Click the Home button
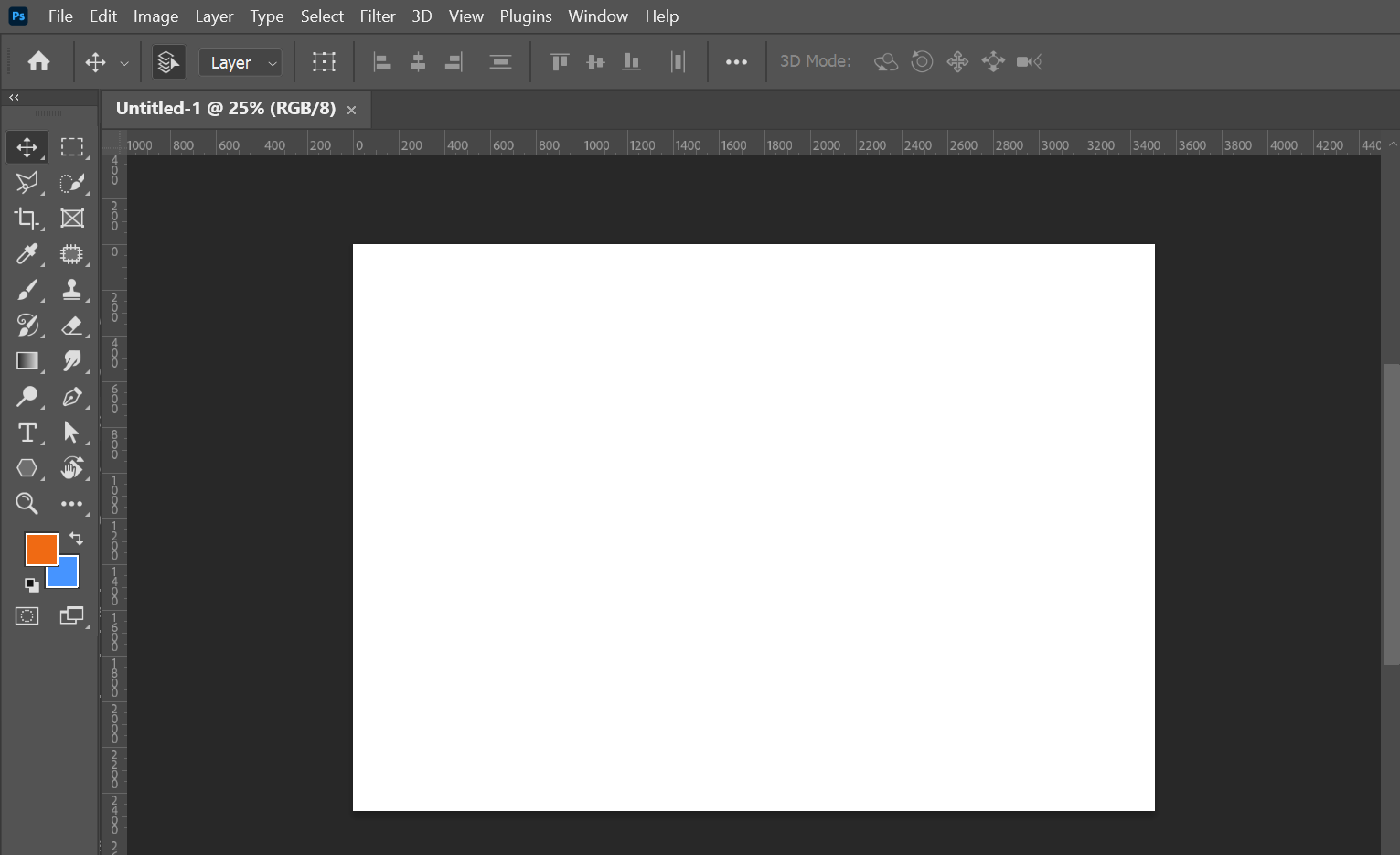Viewport: 1400px width, 855px height. click(38, 62)
